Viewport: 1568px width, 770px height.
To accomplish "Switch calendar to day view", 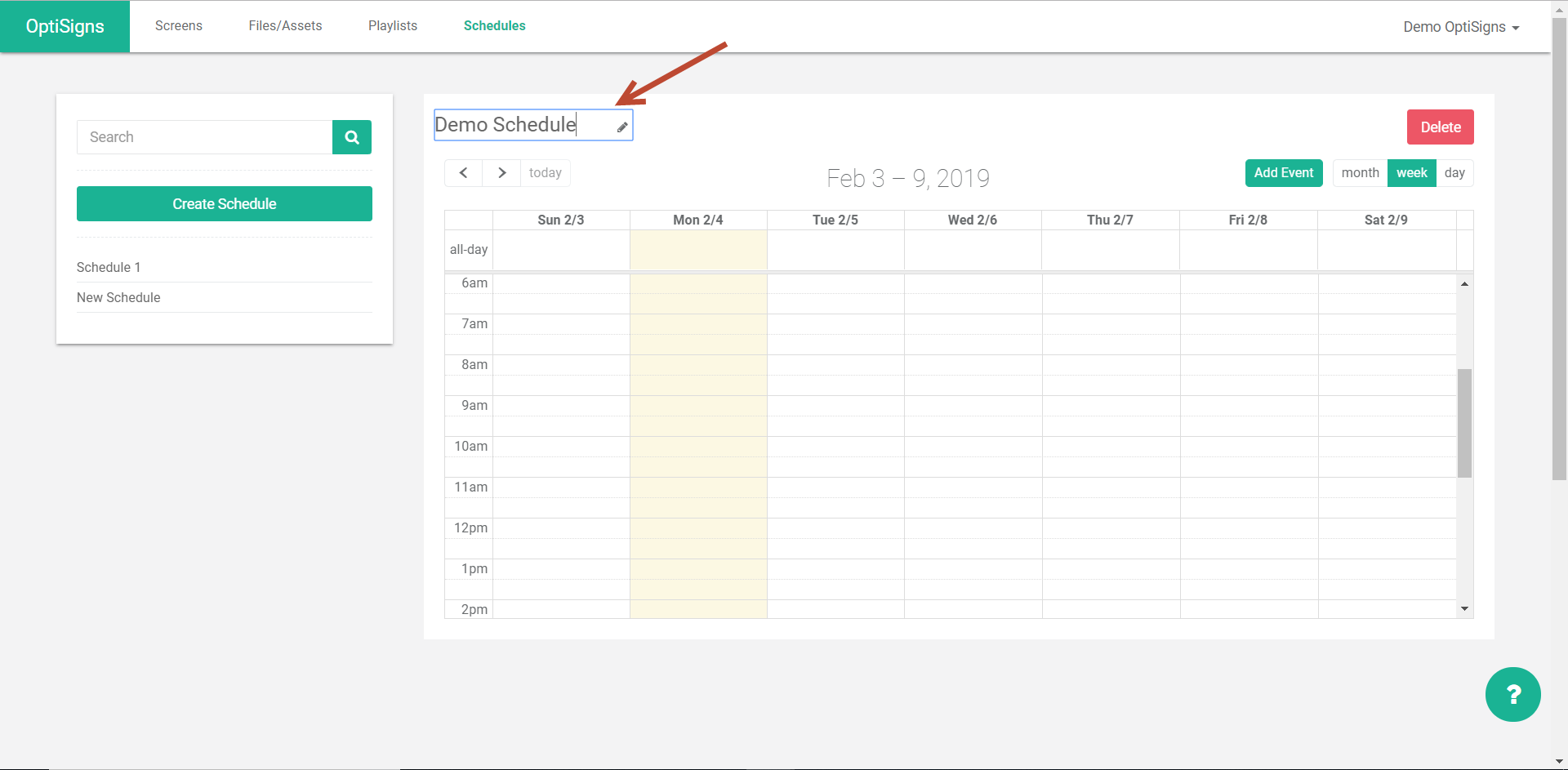I will (1454, 173).
